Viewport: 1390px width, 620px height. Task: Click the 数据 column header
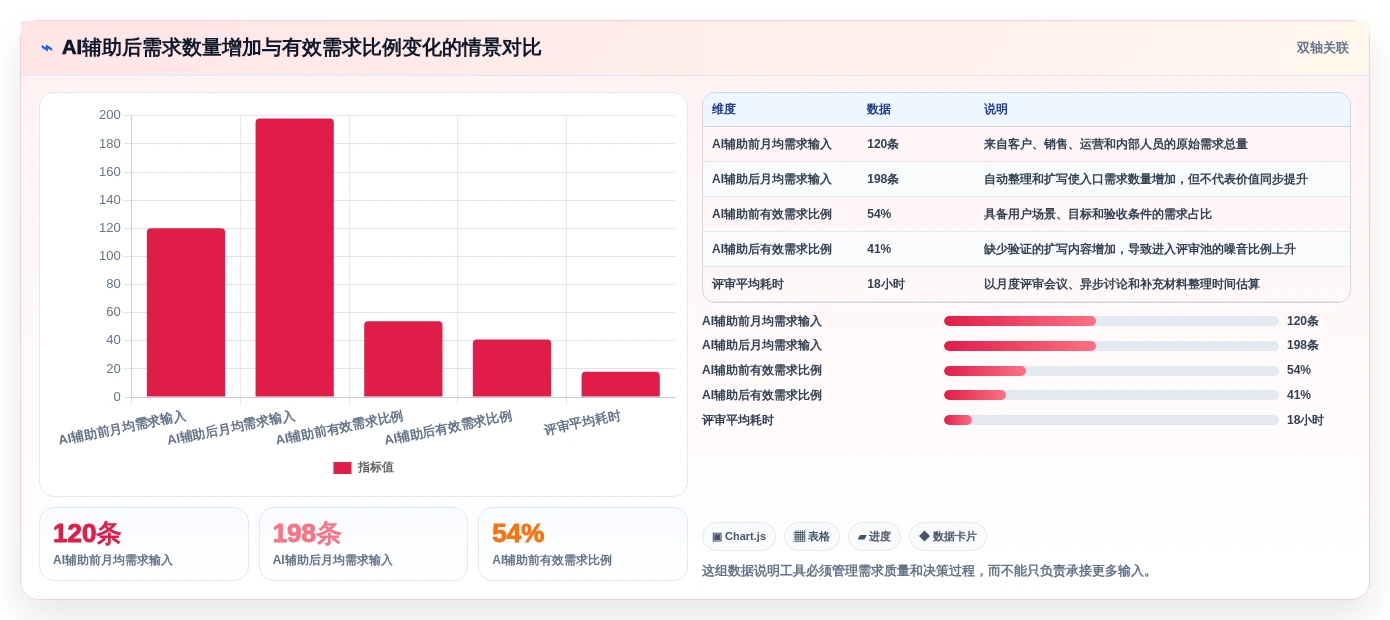click(x=878, y=110)
